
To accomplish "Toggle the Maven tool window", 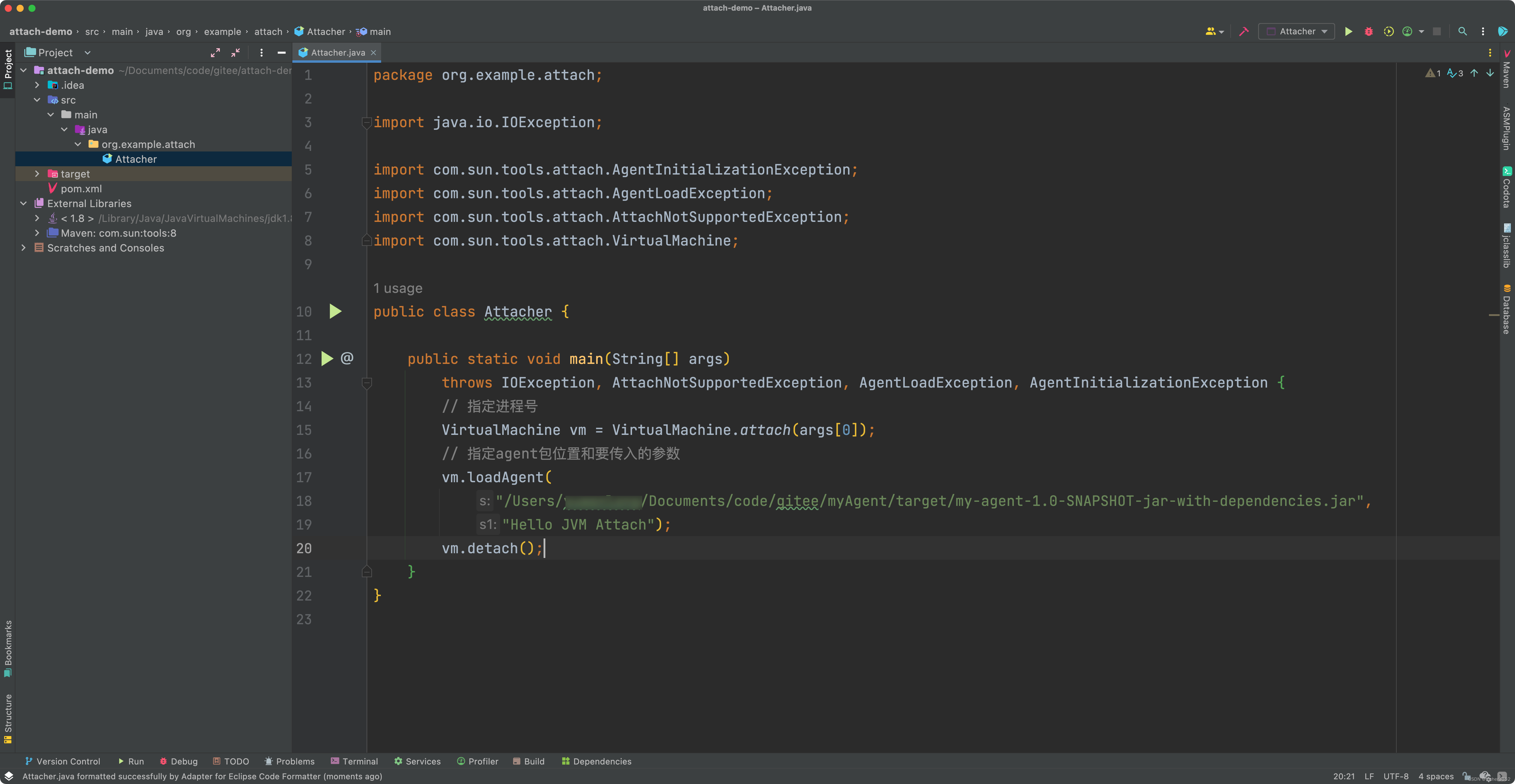I will click(1507, 71).
